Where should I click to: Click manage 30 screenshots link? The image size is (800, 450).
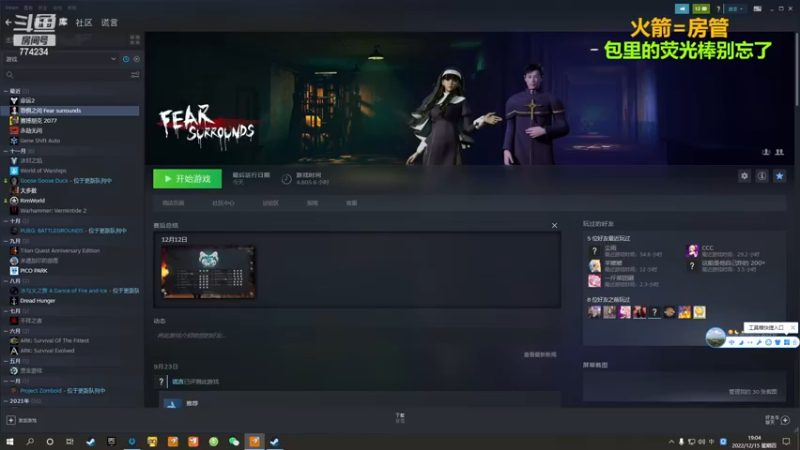(753, 392)
